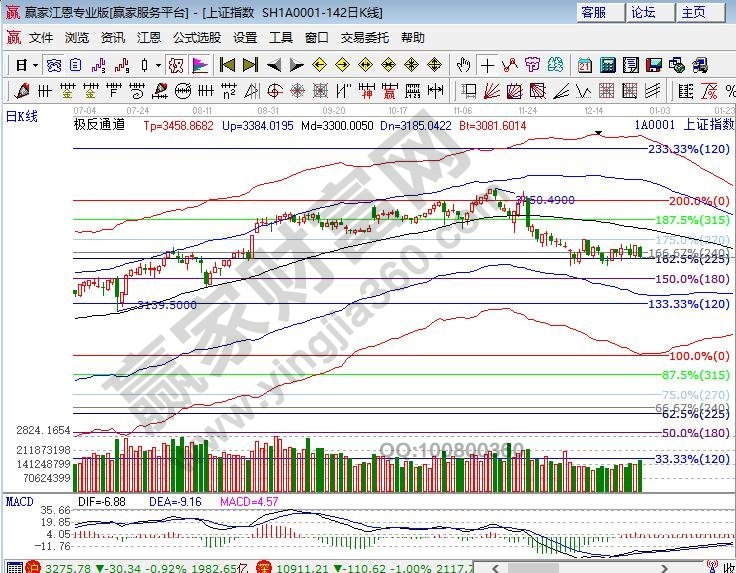Open the 交易委托 menu

pyautogui.click(x=364, y=37)
